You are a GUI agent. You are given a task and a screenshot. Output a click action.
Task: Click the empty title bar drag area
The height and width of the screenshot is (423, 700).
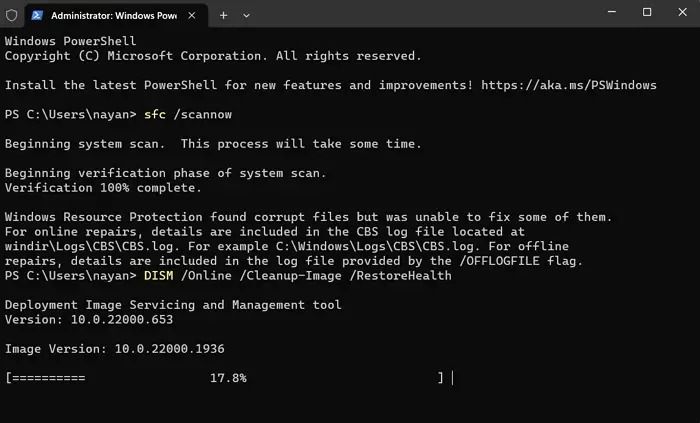click(x=420, y=14)
